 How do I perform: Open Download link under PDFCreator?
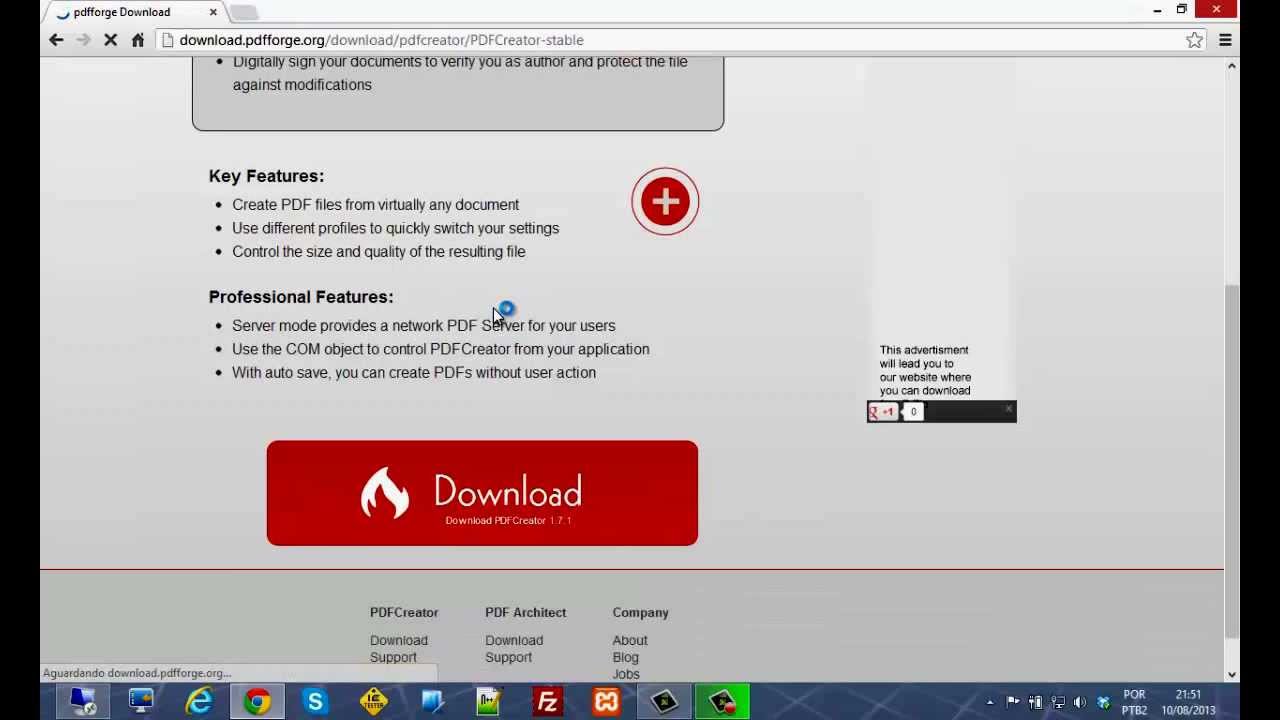click(x=399, y=640)
